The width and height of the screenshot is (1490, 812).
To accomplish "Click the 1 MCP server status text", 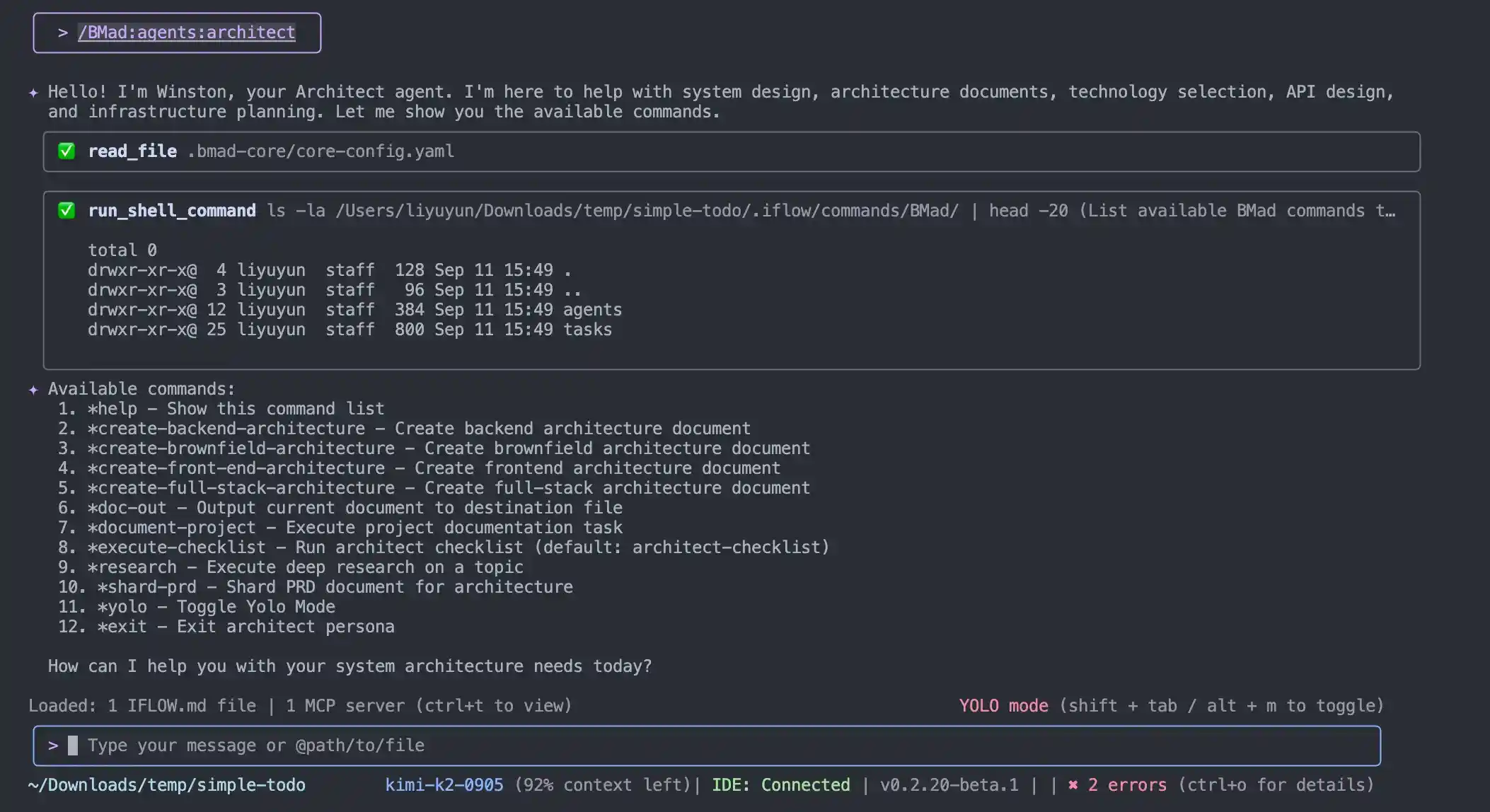I will point(345,706).
